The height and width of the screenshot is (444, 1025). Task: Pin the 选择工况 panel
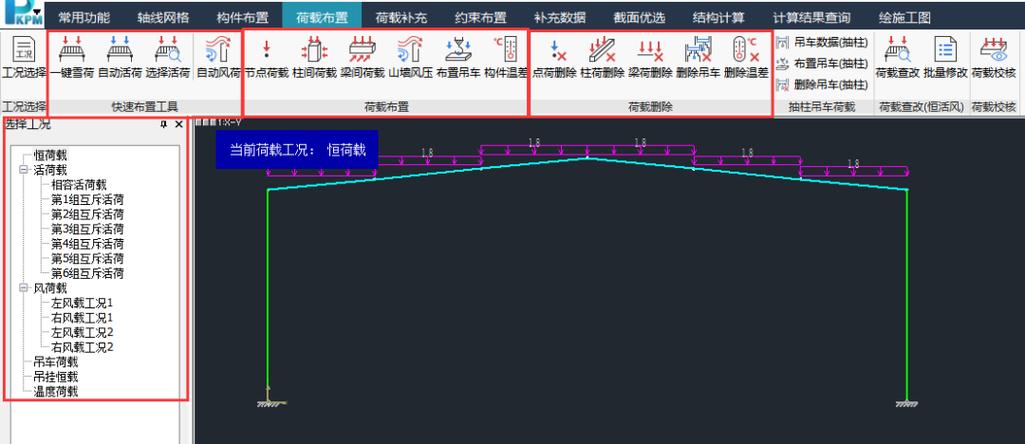point(163,124)
